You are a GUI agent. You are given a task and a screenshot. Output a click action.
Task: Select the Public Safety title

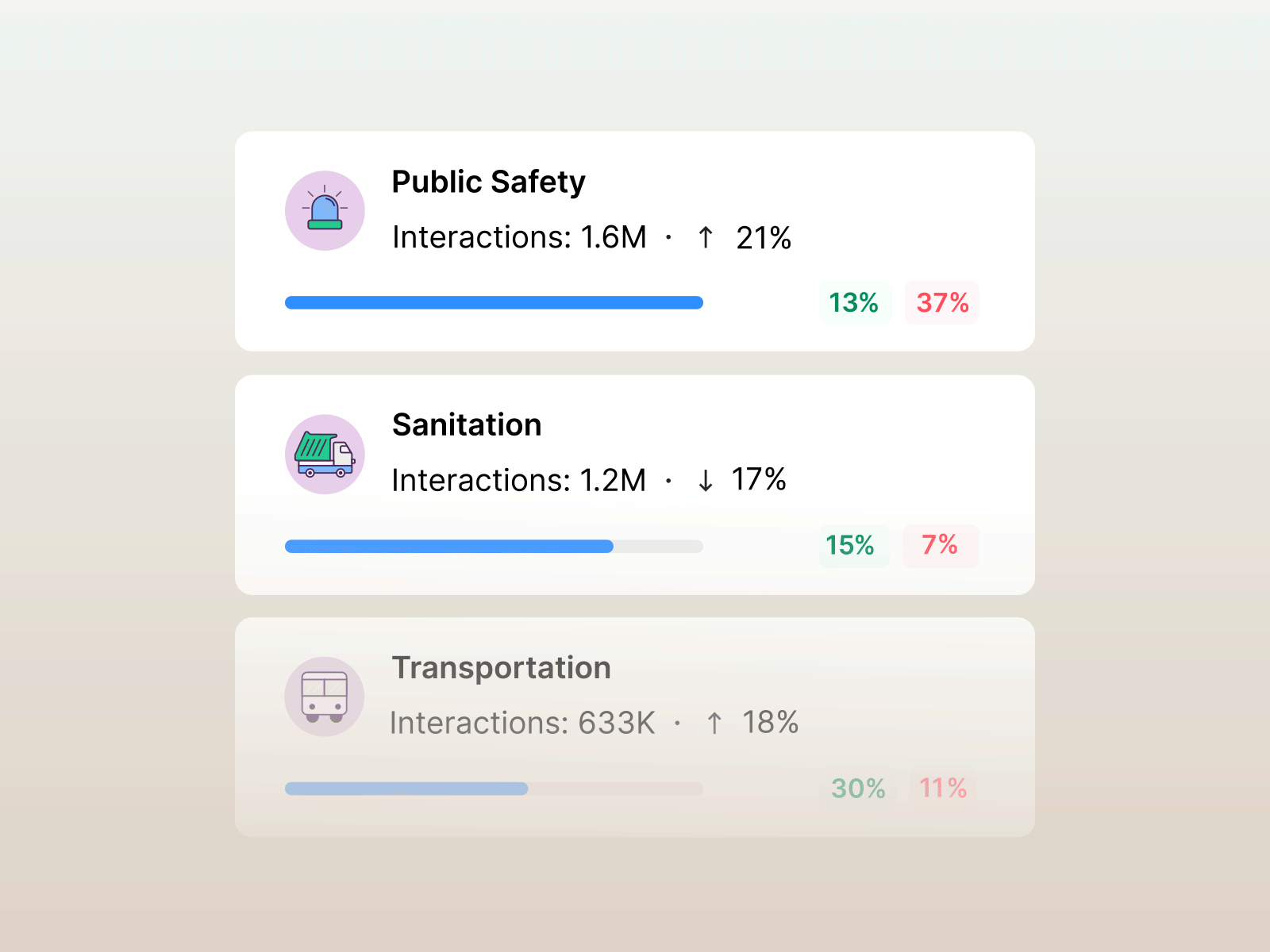(489, 182)
